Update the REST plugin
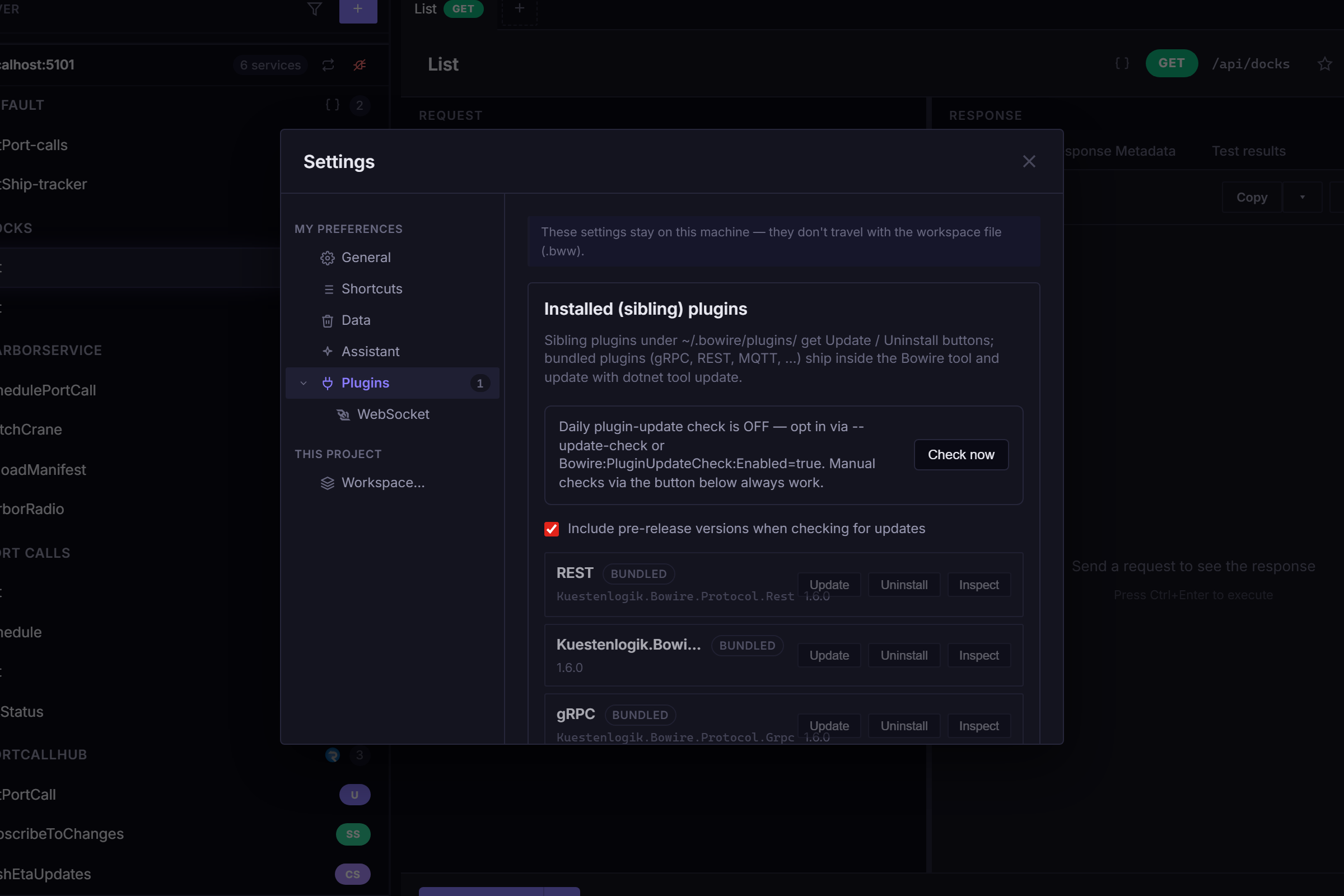Screen dimensions: 1344x896 click(x=829, y=585)
